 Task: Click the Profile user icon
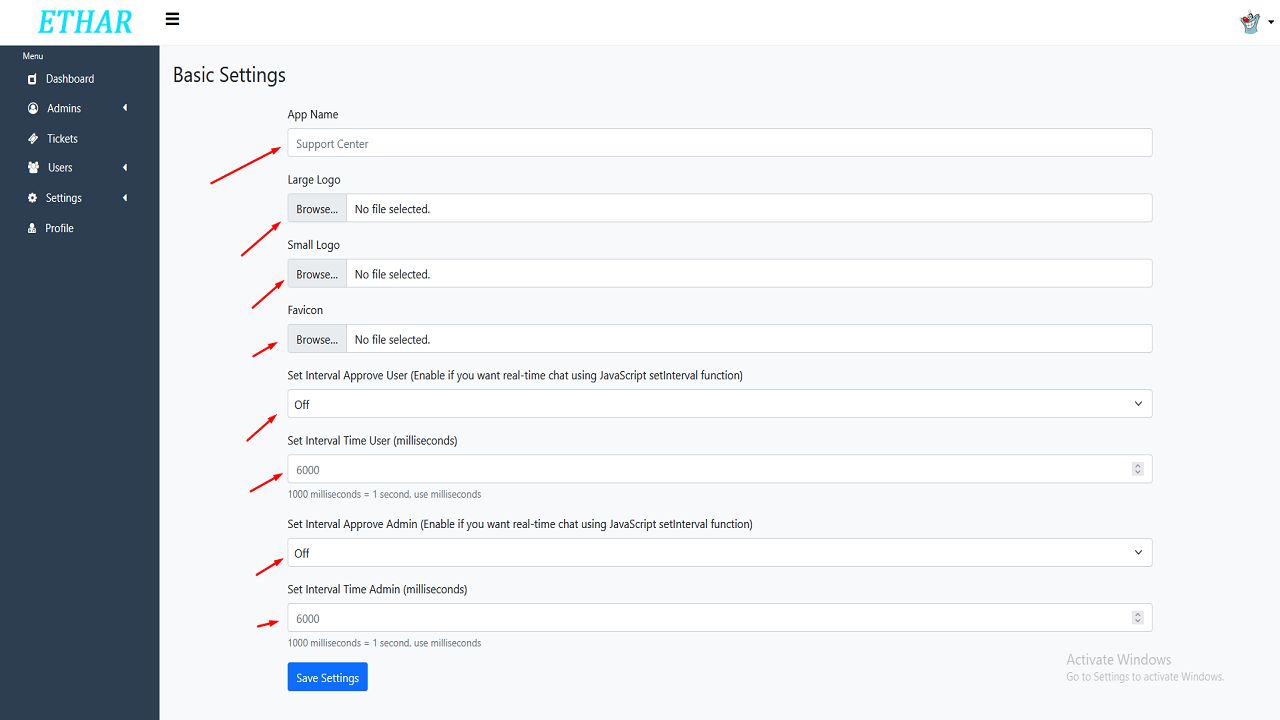[x=33, y=228]
